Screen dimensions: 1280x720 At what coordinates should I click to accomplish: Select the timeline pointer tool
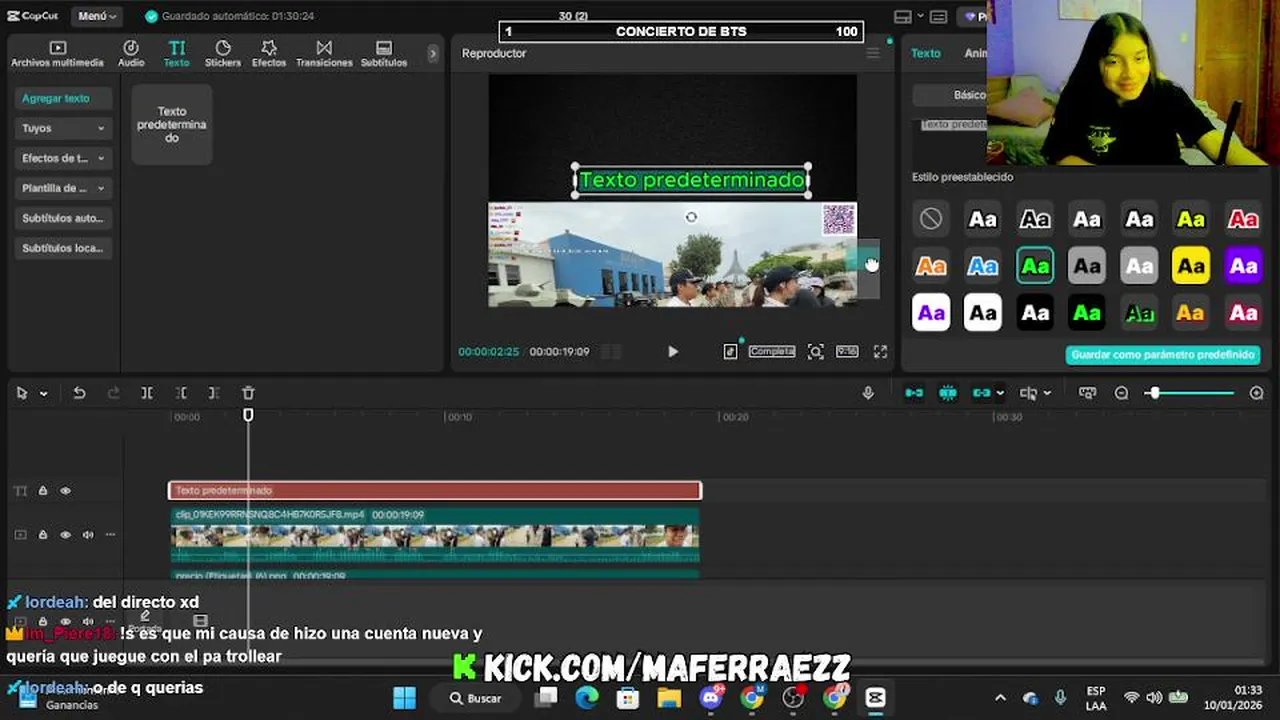[22, 393]
